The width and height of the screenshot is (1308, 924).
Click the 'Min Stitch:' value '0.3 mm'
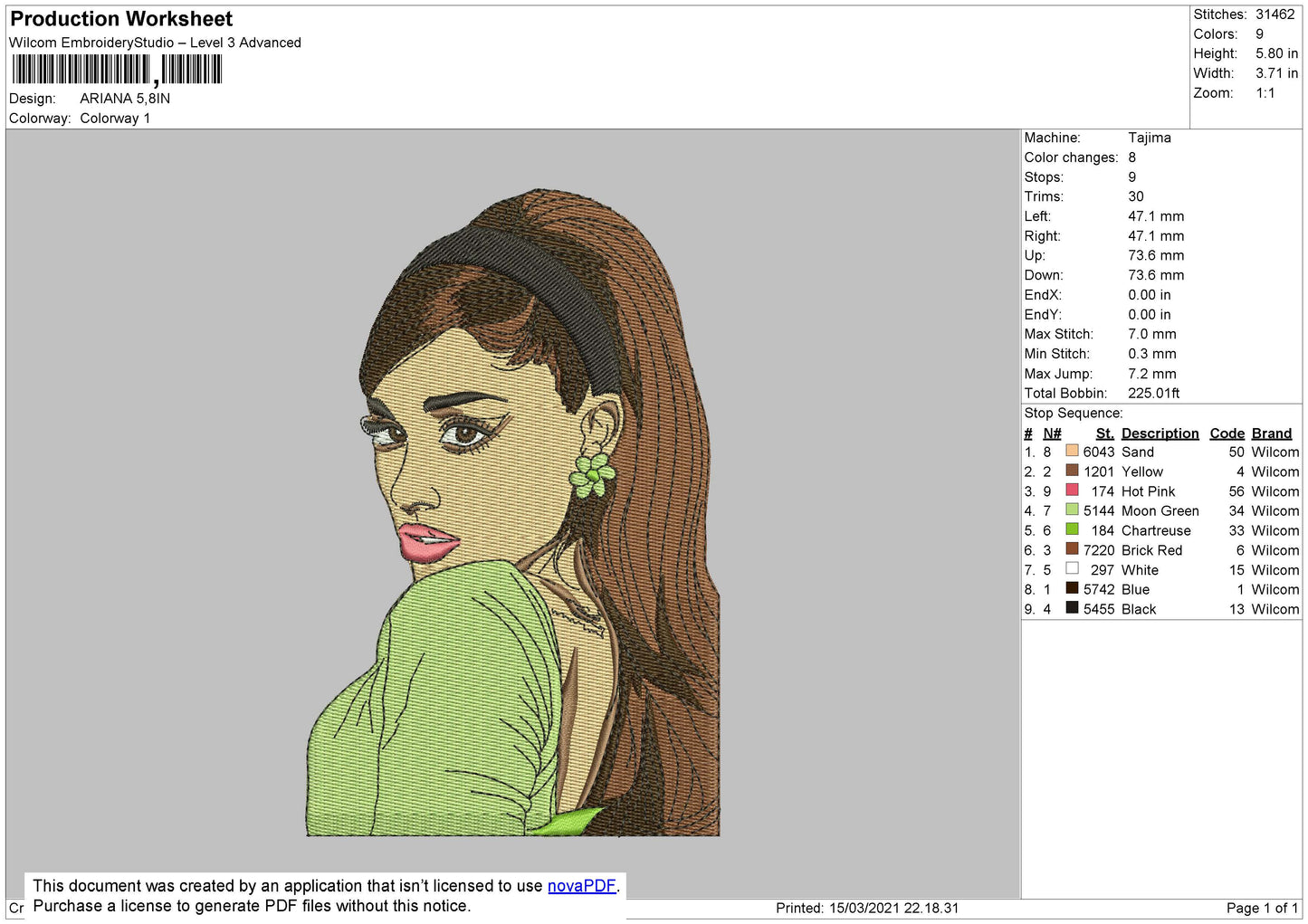(1152, 354)
